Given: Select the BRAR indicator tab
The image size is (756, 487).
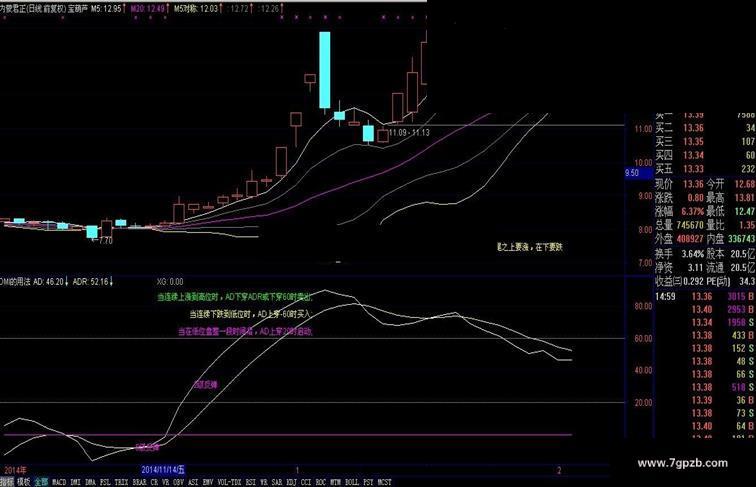Looking at the screenshot, I should (139, 482).
